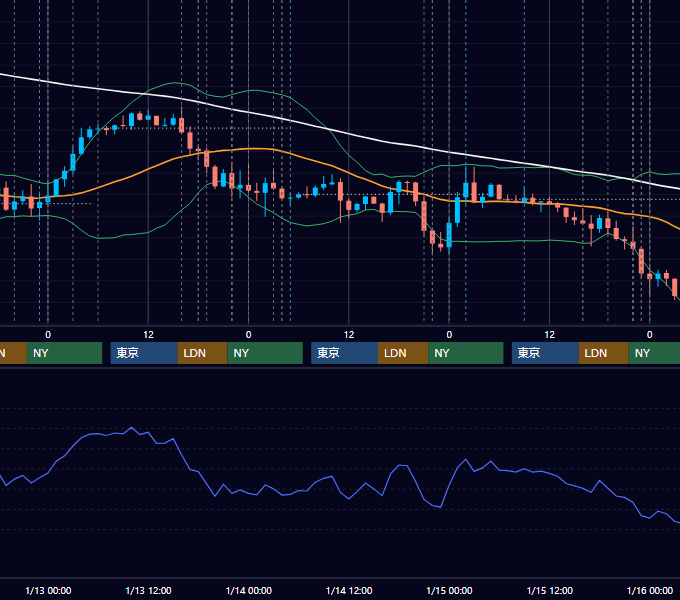680x600 pixels.
Task: Select the NY session block above 1/15 00:00
Action: (x=466, y=353)
